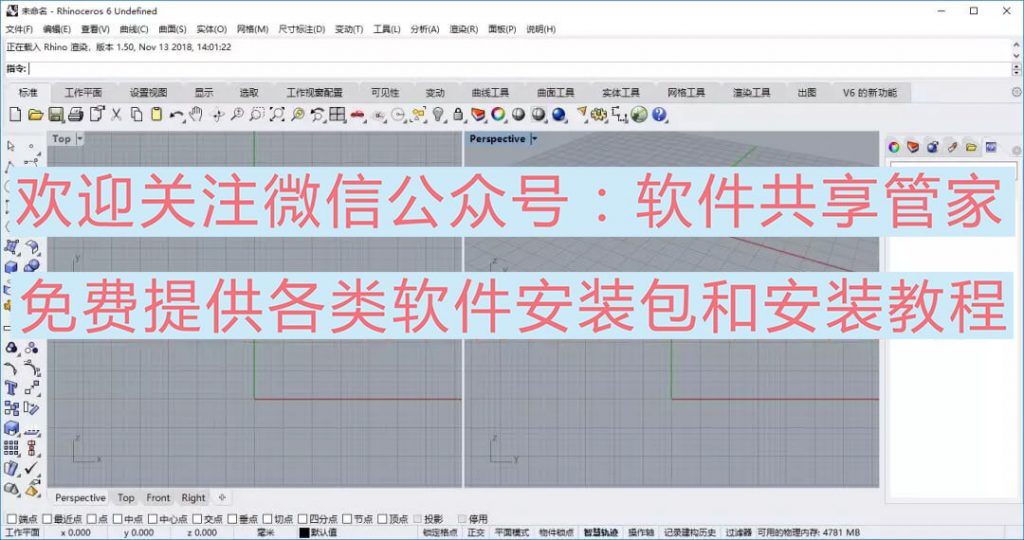Save the model with the floppy disk icon
This screenshot has width=1024, height=540.
point(56,114)
